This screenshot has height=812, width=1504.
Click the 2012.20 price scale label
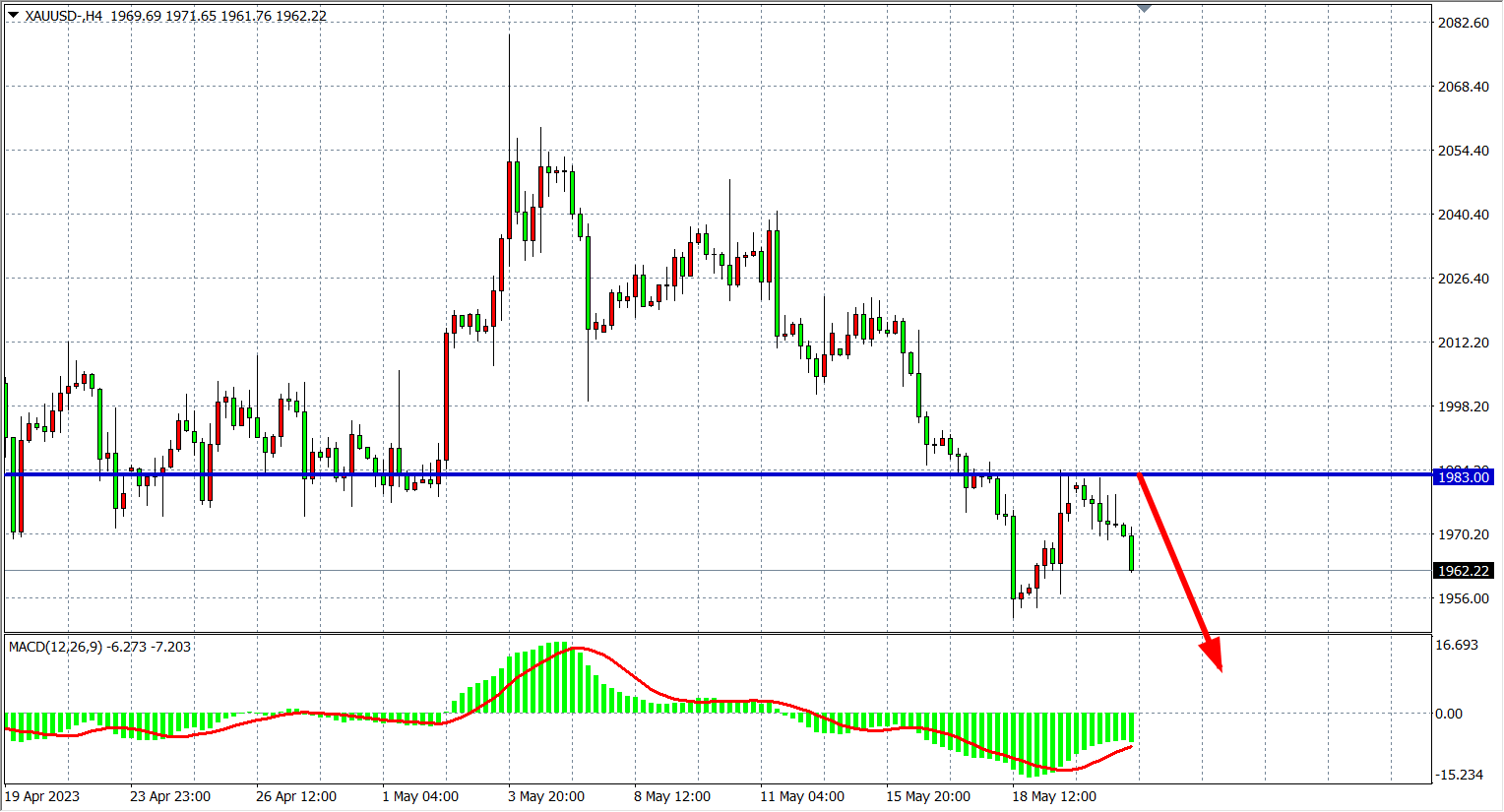(x=1464, y=343)
